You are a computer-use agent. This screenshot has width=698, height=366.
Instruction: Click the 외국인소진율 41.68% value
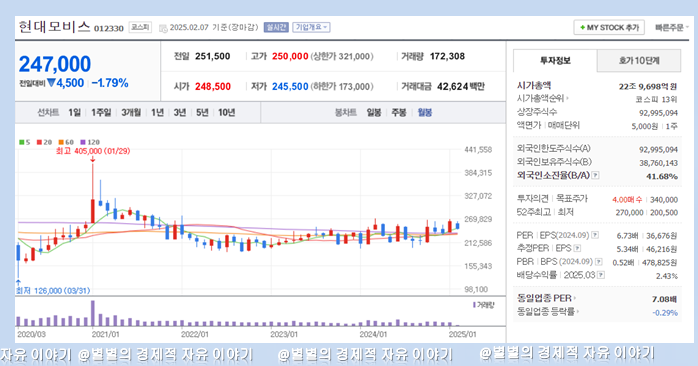(x=662, y=176)
